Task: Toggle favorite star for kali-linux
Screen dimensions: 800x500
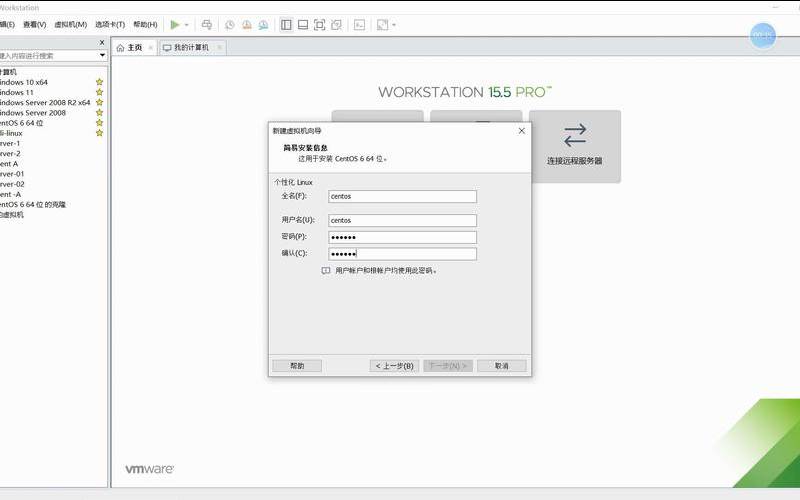Action: [x=99, y=133]
